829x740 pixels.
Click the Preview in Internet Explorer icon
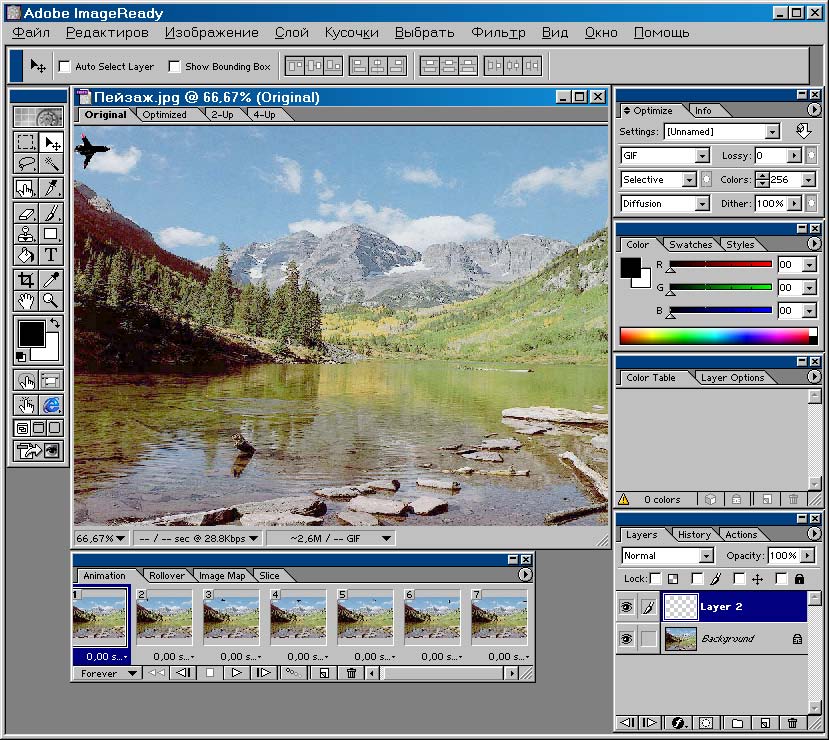coord(51,405)
